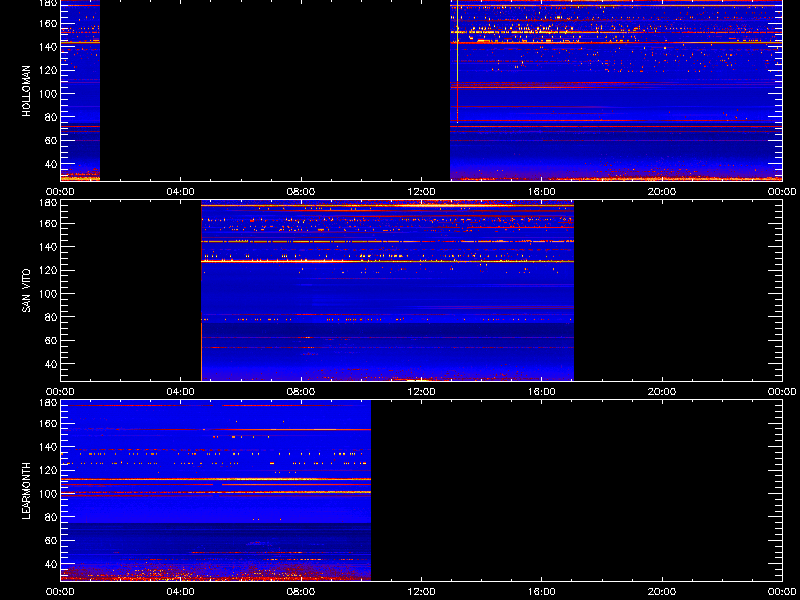This screenshot has height=600, width=800.
Task: Pick the 04:00 time label under Learmonth plot
Action: 181,592
